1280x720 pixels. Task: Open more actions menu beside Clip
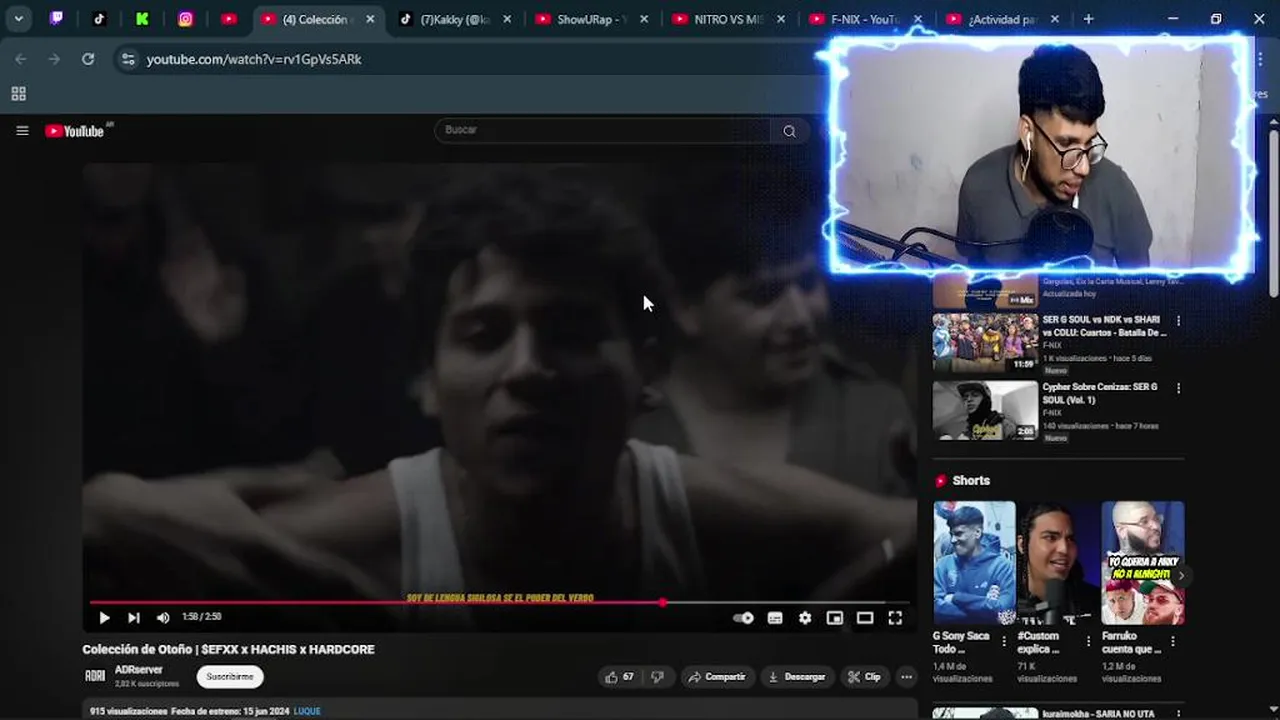click(x=906, y=677)
